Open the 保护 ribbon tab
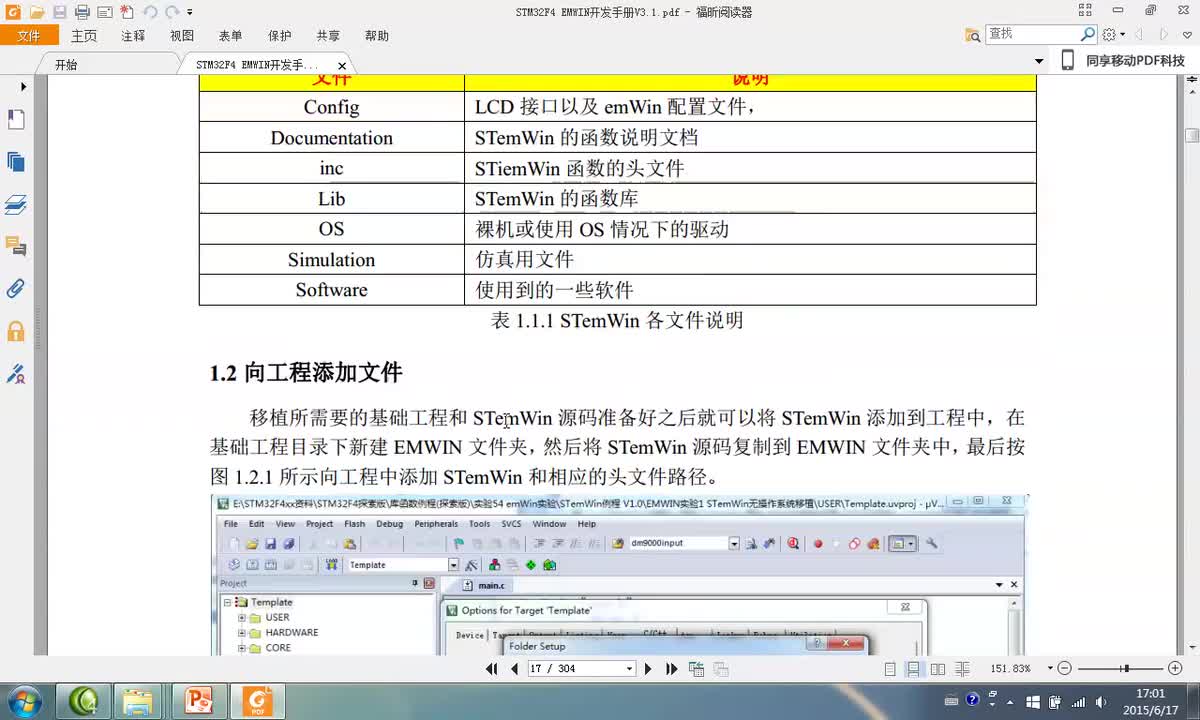The image size is (1200, 720). 279,36
